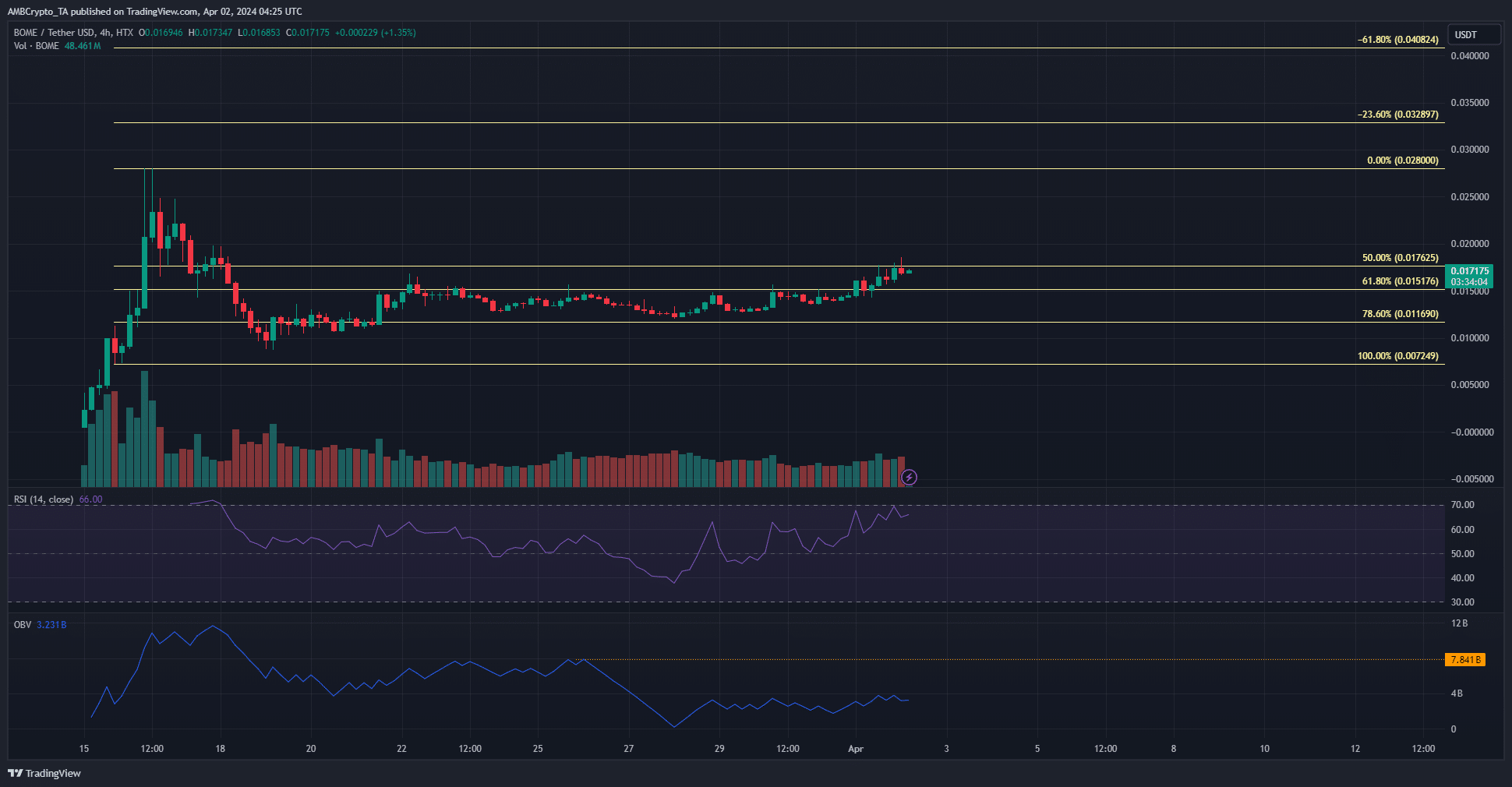Image resolution: width=1512 pixels, height=787 pixels.
Task: Click the OBV level tag 7.841B
Action: tap(1464, 660)
